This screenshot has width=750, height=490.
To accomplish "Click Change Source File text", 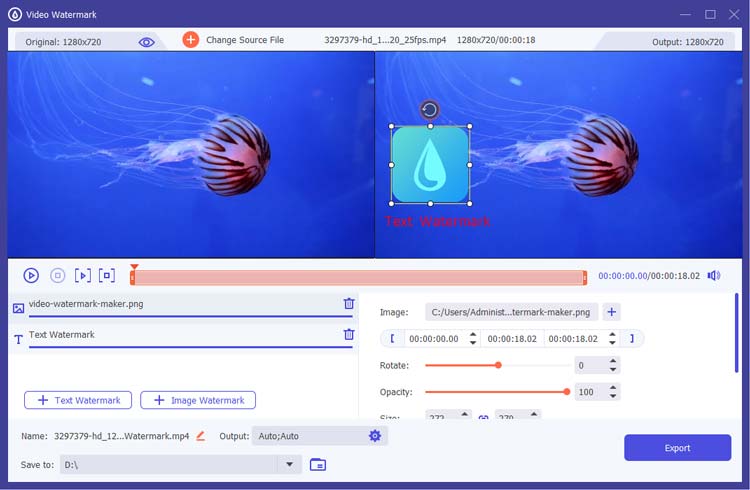I will (245, 40).
